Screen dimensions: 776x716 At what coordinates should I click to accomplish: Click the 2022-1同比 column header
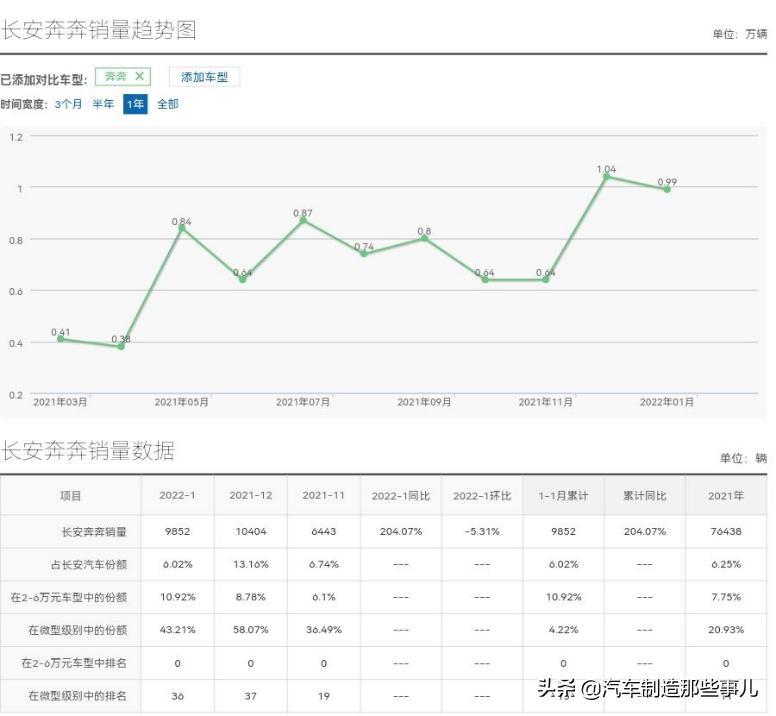[401, 496]
